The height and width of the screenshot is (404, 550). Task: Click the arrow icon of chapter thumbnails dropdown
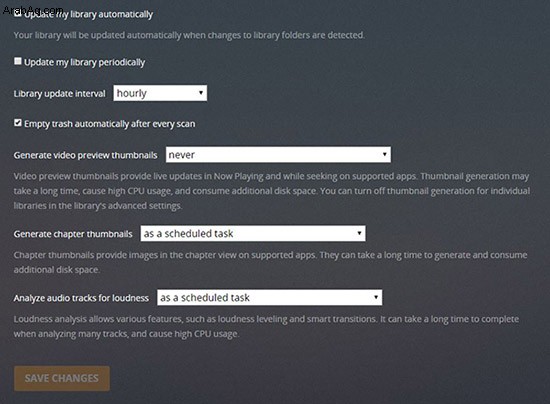click(359, 233)
